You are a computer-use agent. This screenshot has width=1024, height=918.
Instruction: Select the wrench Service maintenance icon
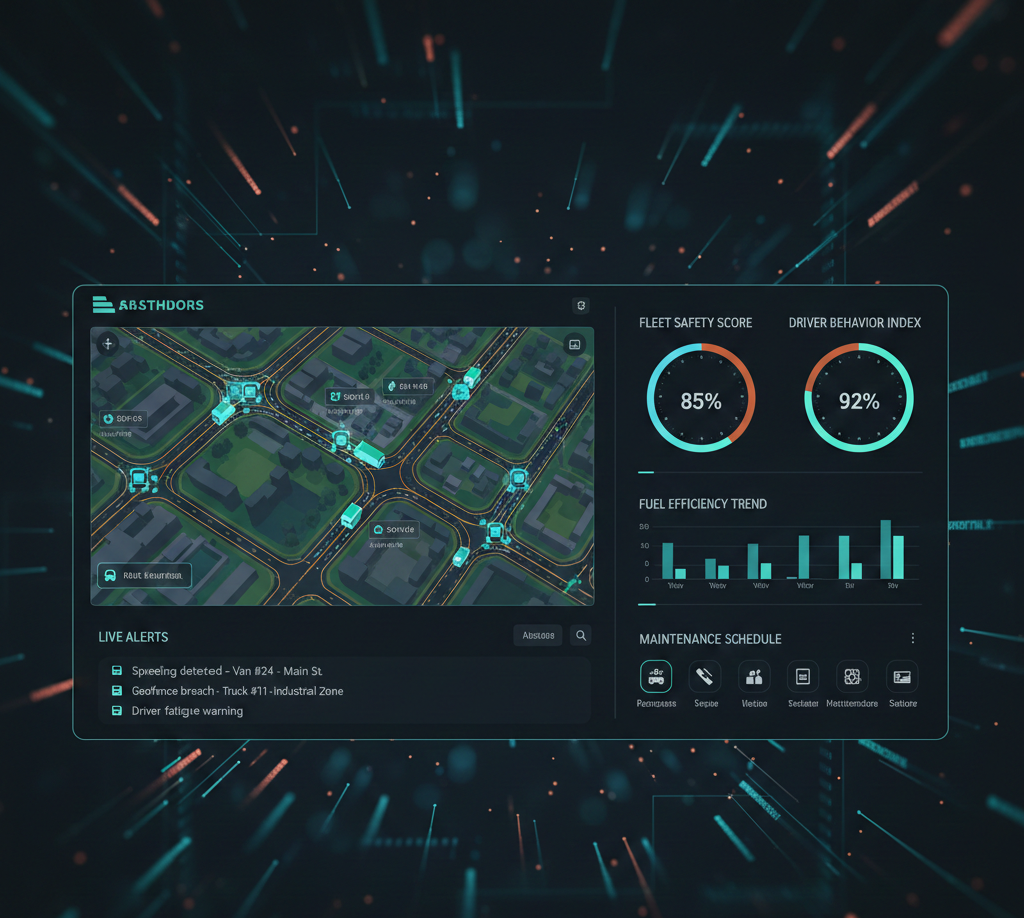point(705,677)
